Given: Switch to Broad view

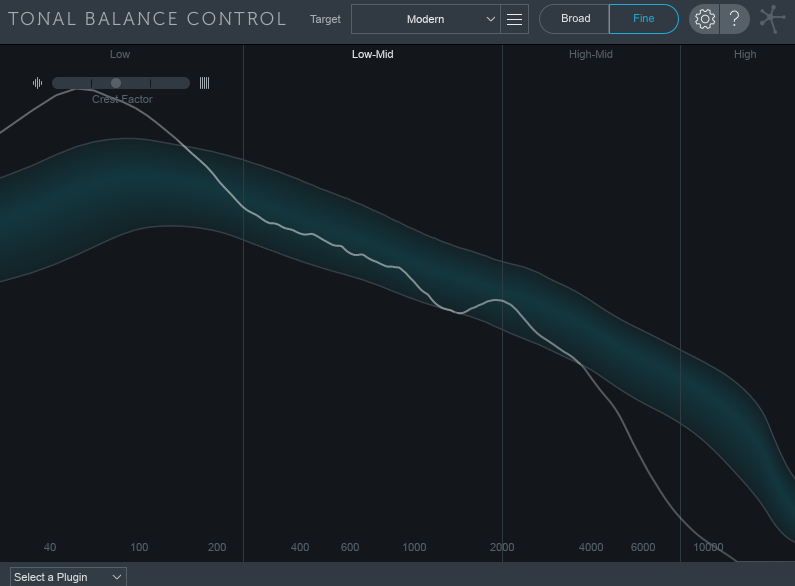Looking at the screenshot, I should pos(574,19).
